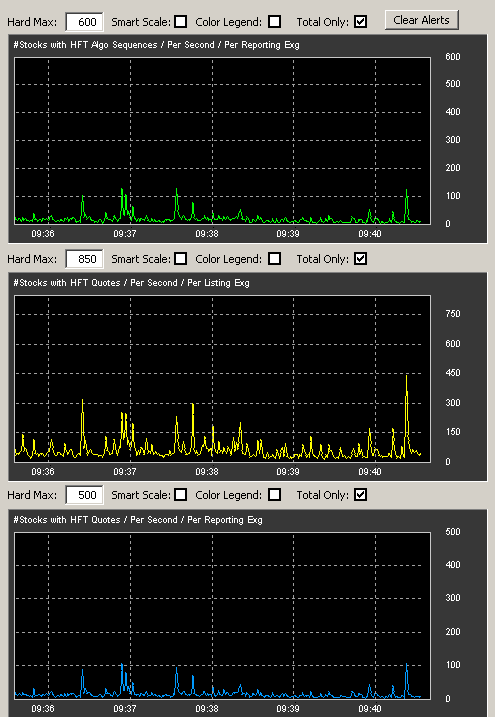Image resolution: width=495 pixels, height=717 pixels.
Task: Click the HFT Algo Sequences chart title
Action: click(156, 45)
